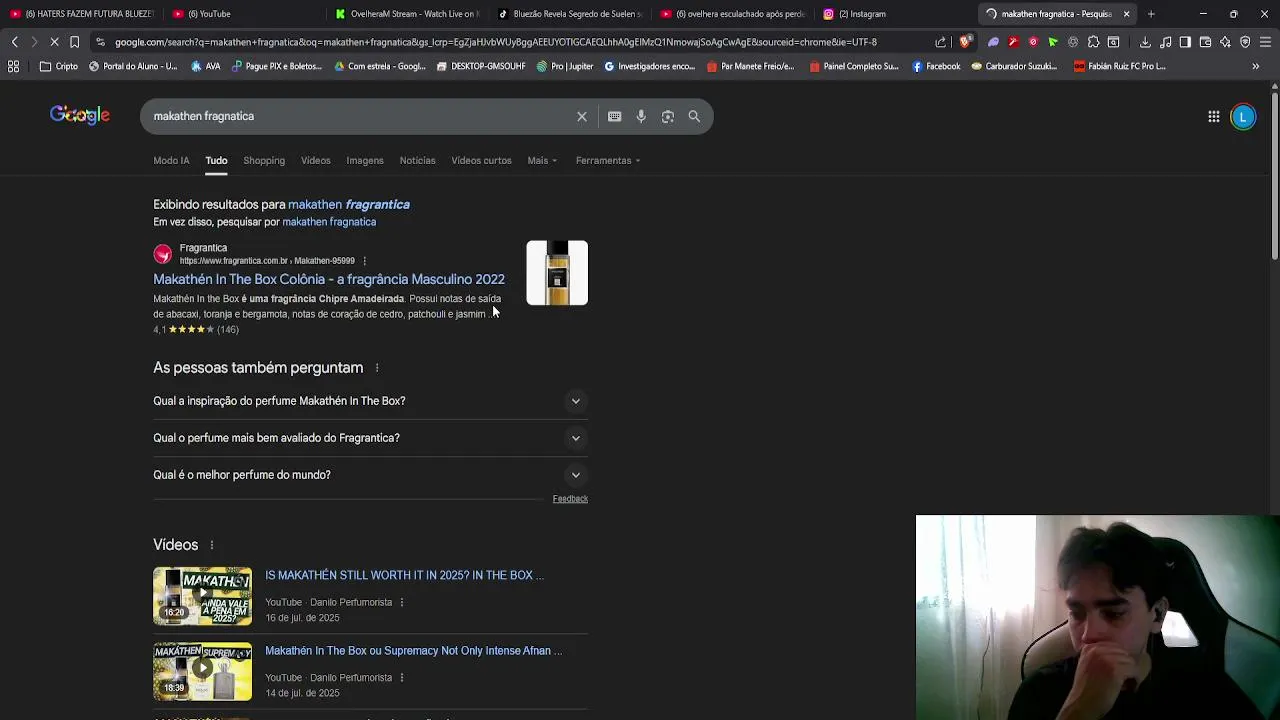Play the 16:20 Makathén video thumbnail
The width and height of the screenshot is (1280, 720).
tap(202, 596)
